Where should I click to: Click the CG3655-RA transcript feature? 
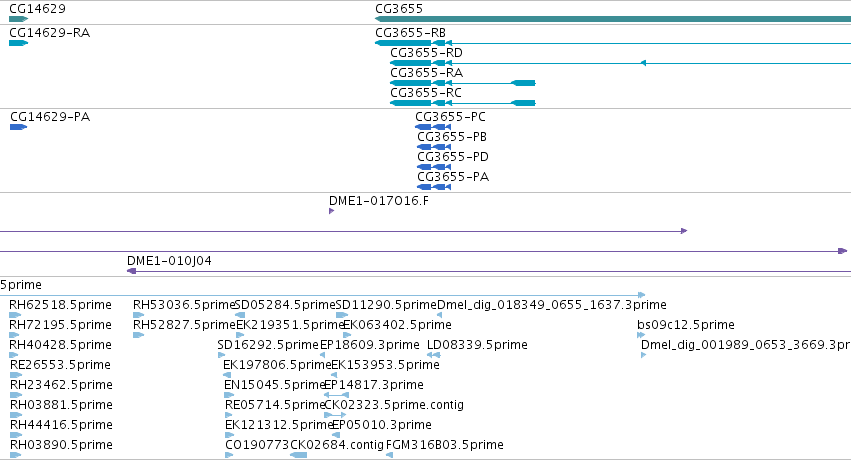pyautogui.click(x=463, y=83)
